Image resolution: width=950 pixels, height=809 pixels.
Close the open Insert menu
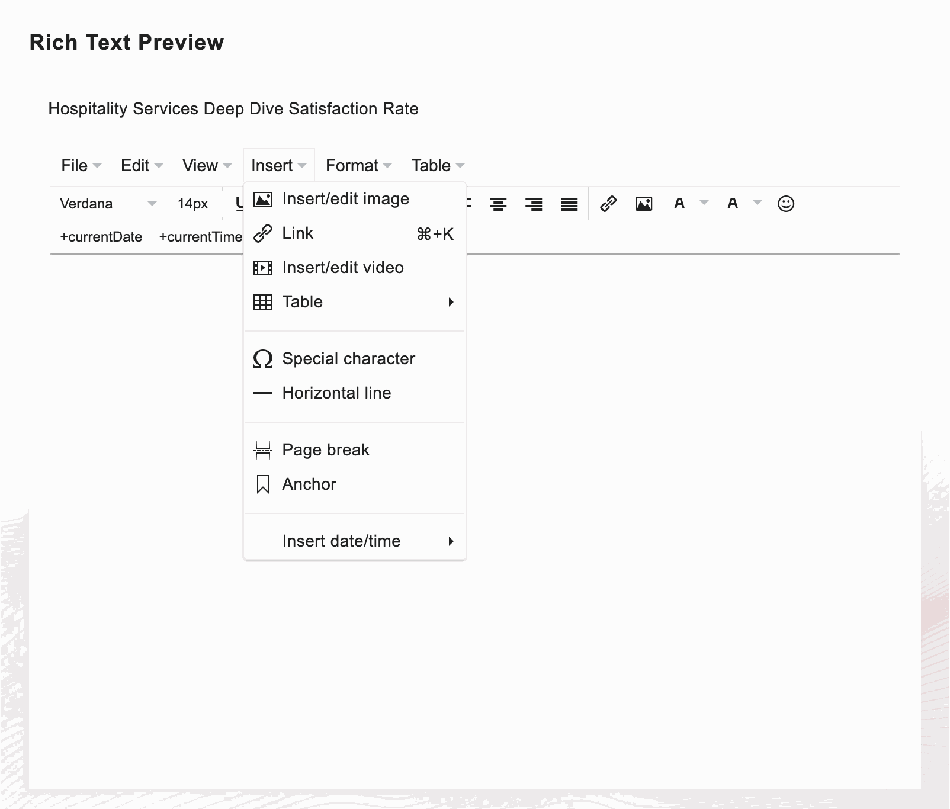(x=279, y=165)
